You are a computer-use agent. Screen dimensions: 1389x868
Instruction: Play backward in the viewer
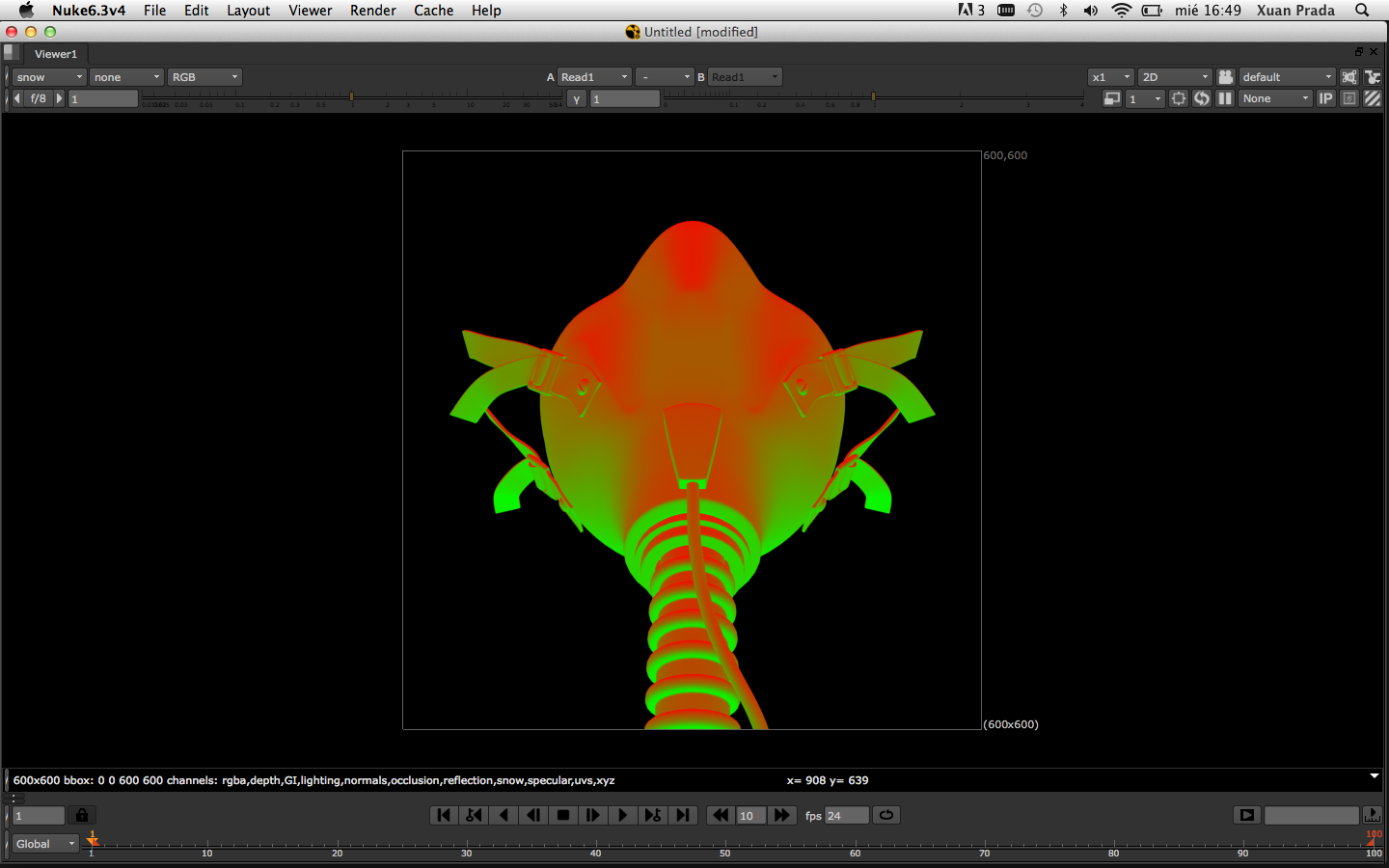pos(504,815)
